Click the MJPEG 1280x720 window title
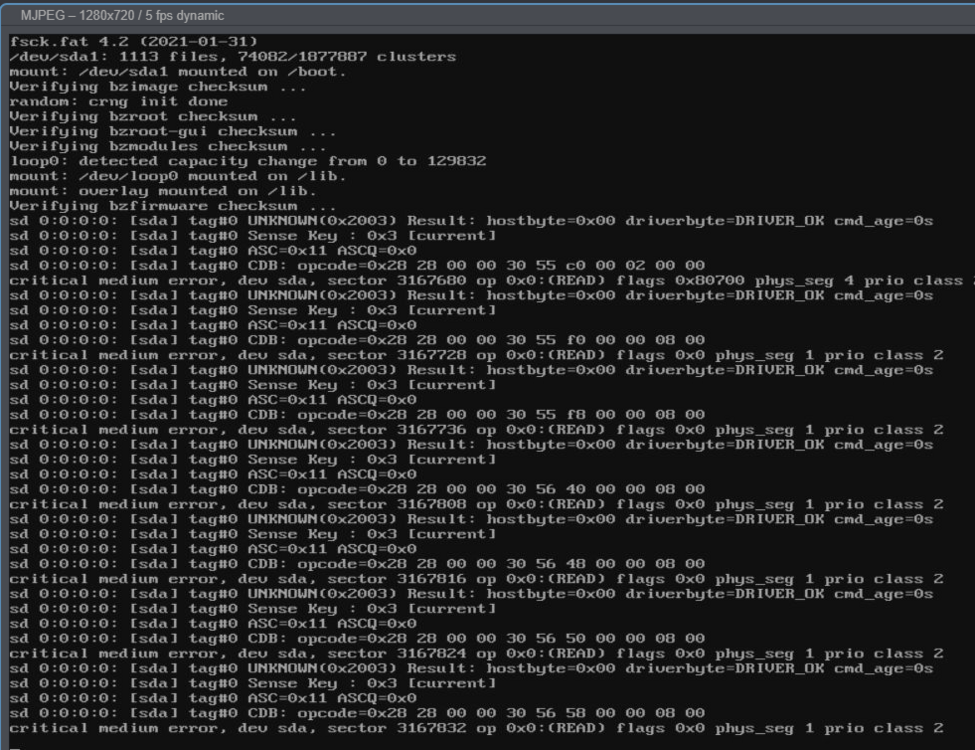The image size is (975, 750). click(122, 16)
